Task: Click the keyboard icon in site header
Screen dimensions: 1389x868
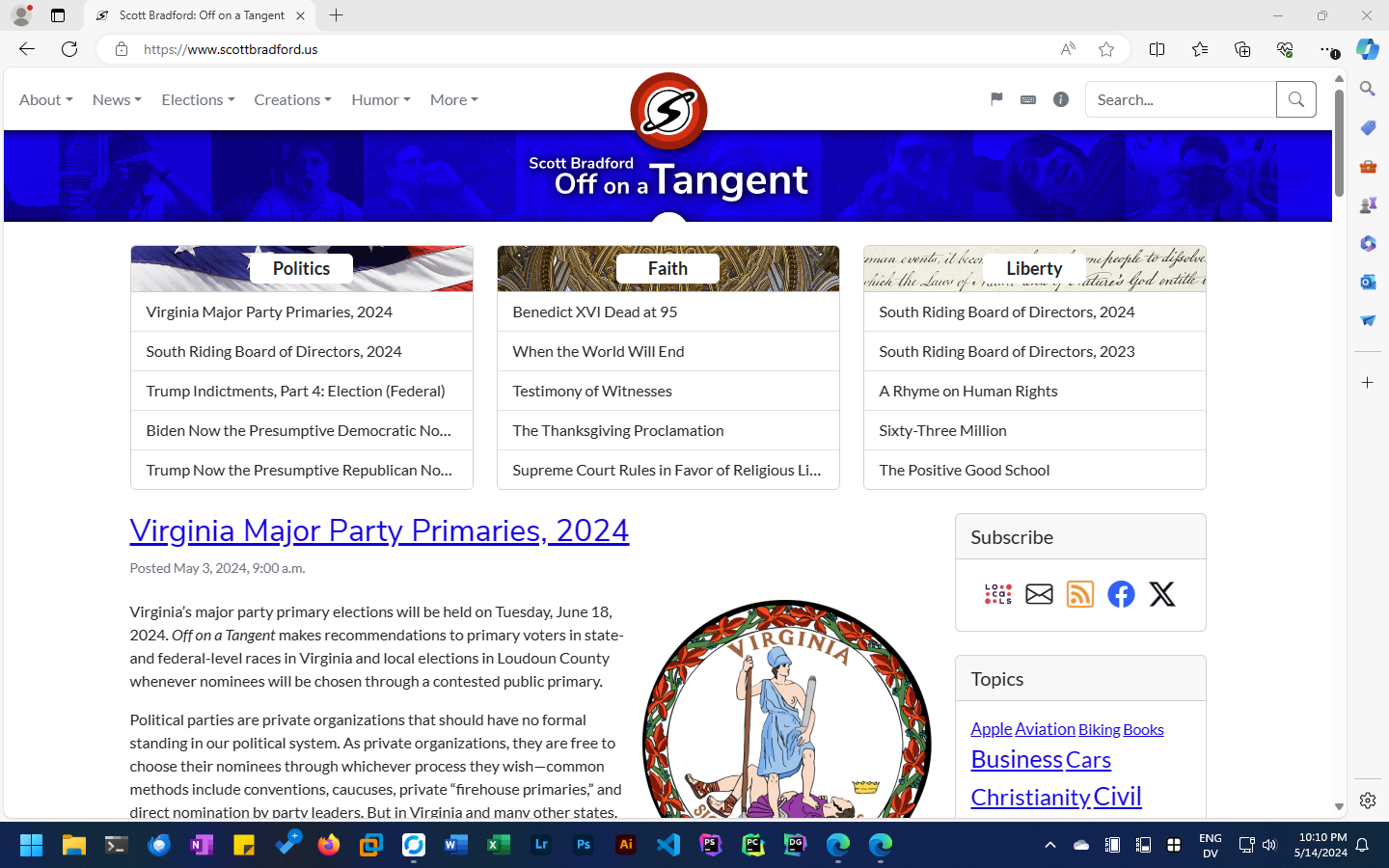Action: click(x=1028, y=99)
